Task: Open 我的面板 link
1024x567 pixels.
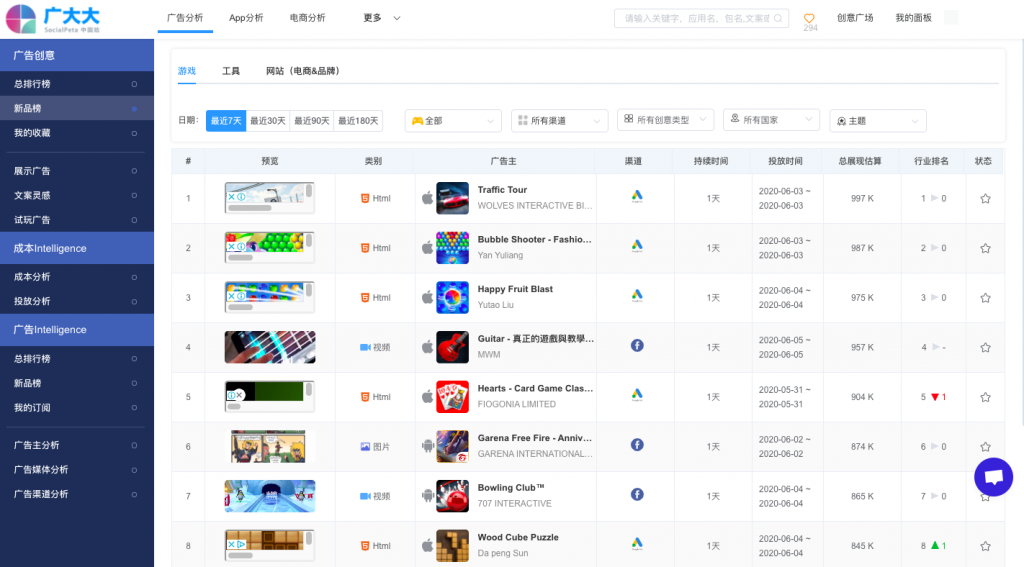Action: point(913,18)
